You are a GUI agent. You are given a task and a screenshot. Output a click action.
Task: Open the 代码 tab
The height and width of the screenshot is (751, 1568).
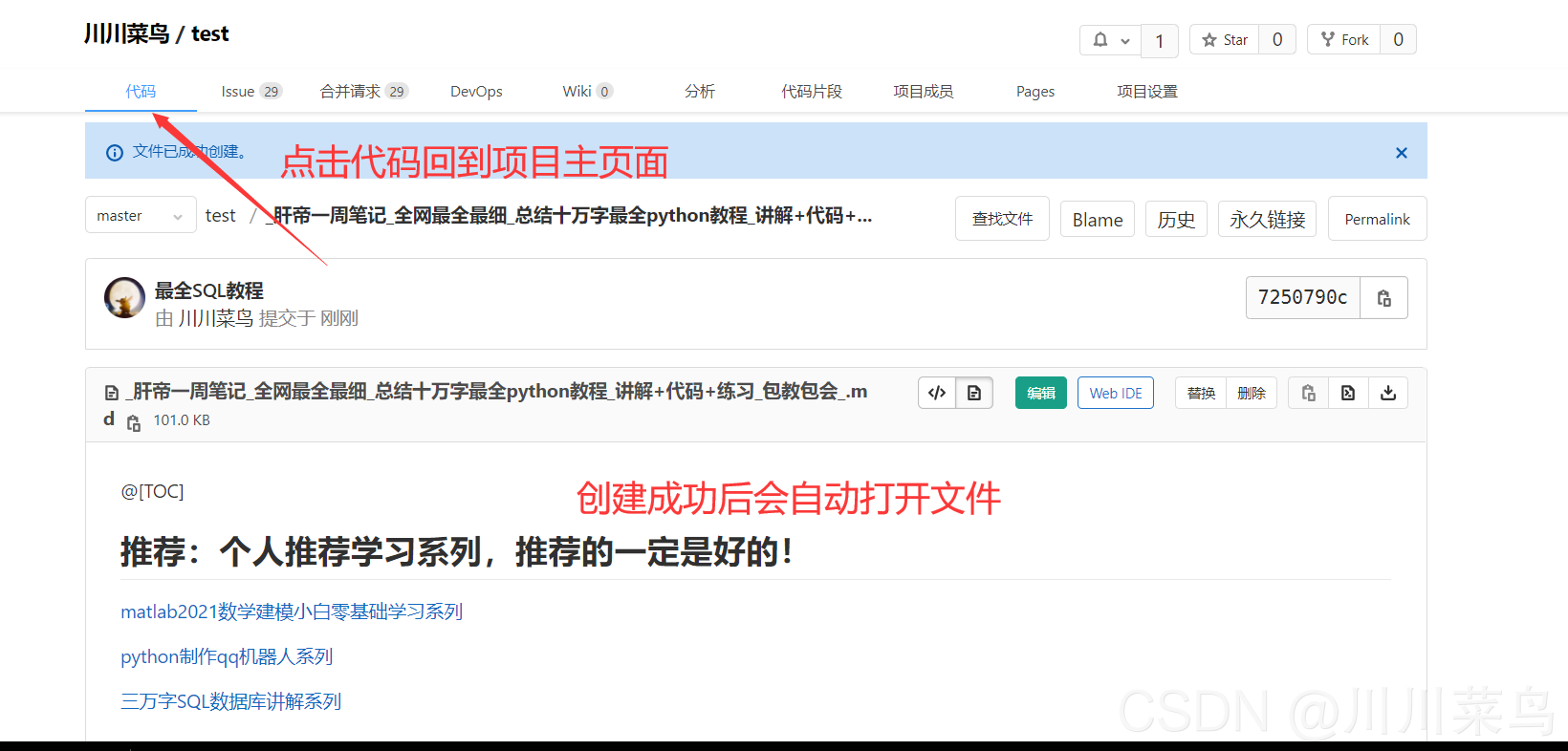(x=141, y=92)
